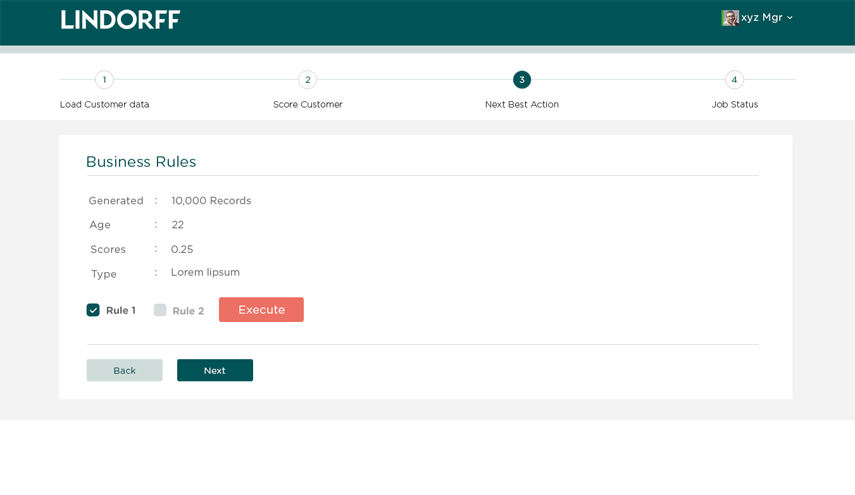Click the Business Rules heading
Image resolution: width=855 pixels, height=495 pixels.
(x=141, y=162)
